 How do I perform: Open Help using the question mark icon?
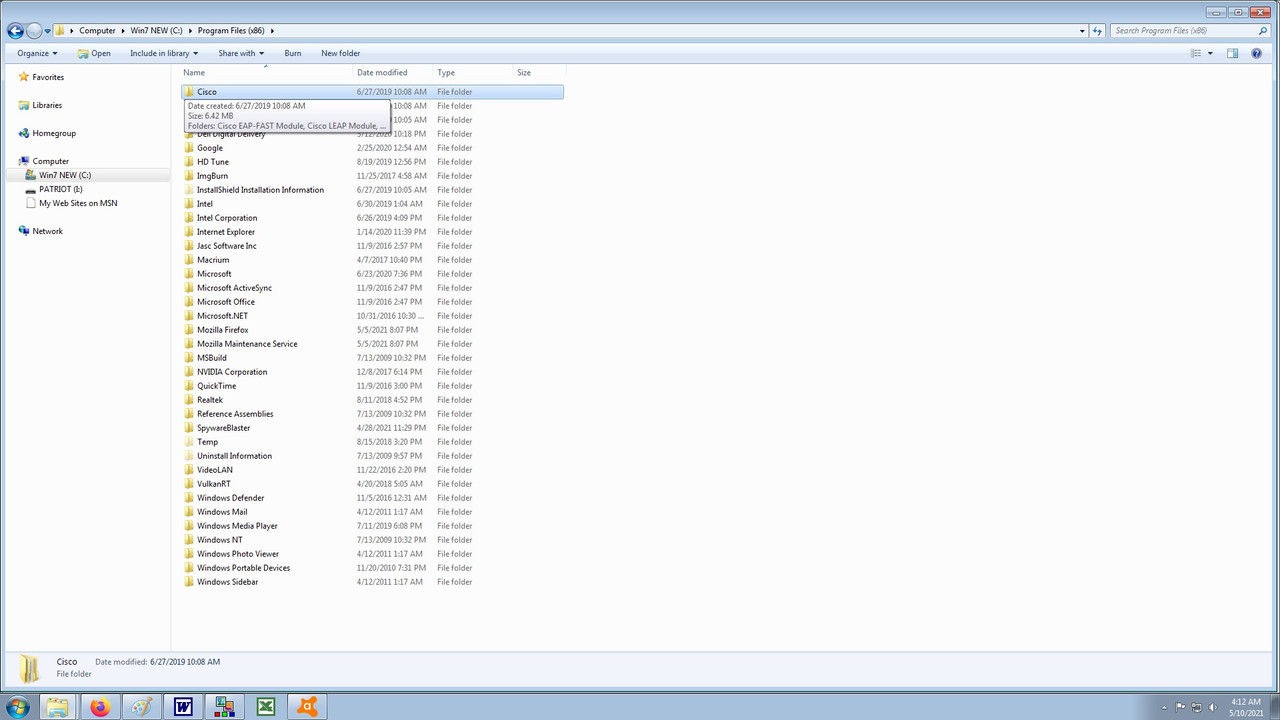pos(1257,53)
